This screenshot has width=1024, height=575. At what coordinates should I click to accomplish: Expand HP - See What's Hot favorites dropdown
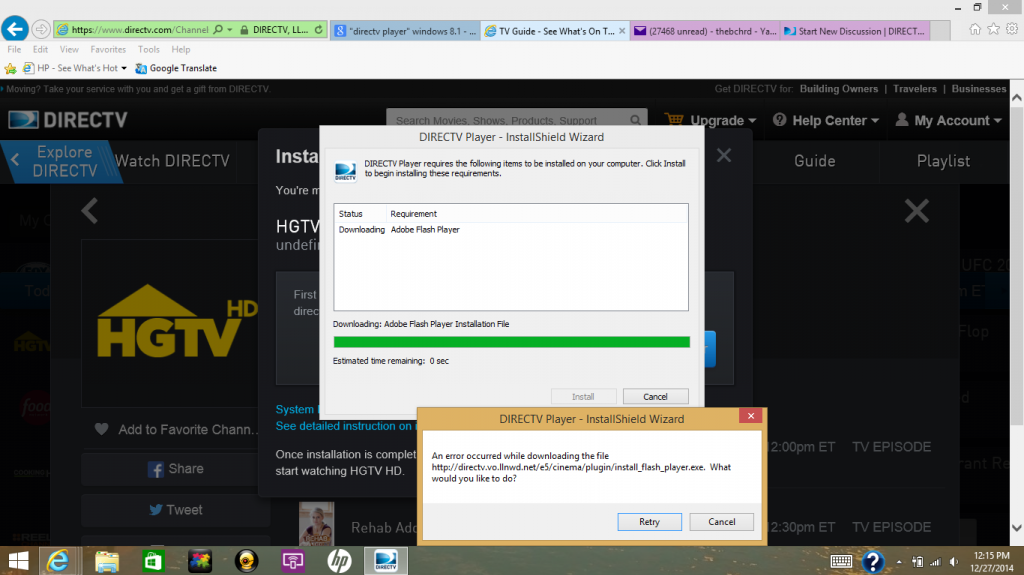coord(124,68)
